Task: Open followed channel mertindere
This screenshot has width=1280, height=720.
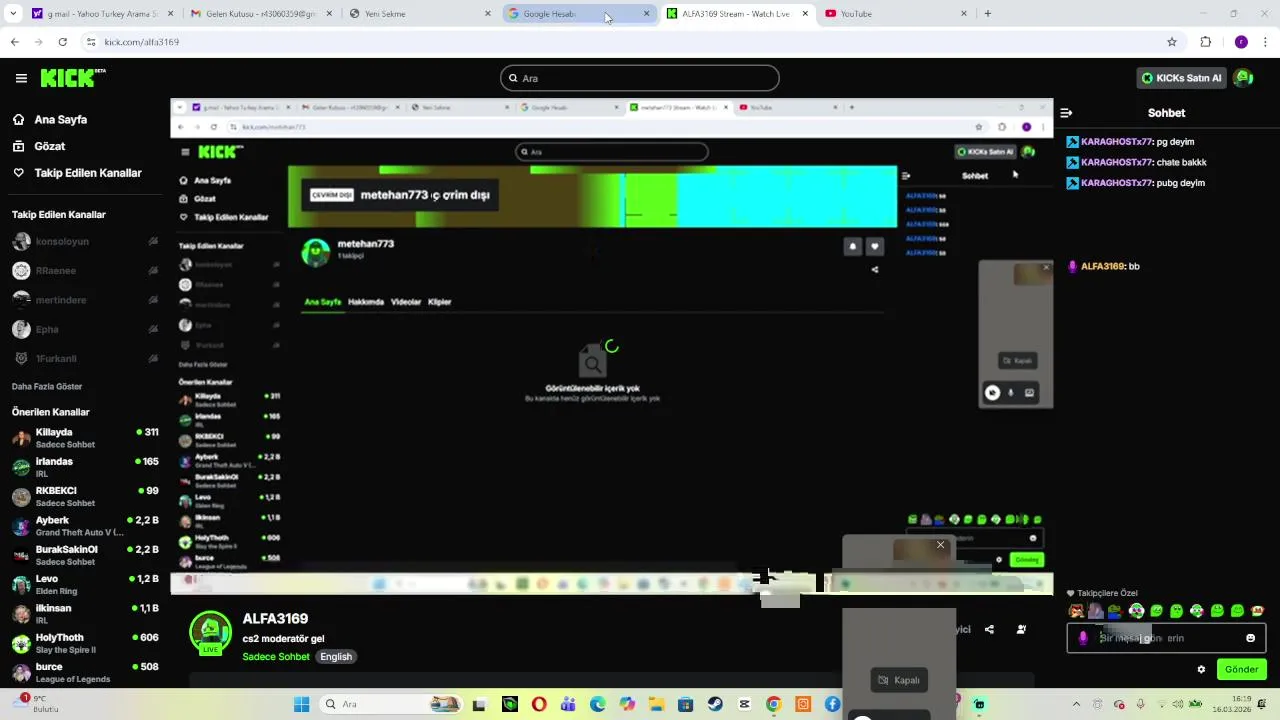Action: click(85, 300)
